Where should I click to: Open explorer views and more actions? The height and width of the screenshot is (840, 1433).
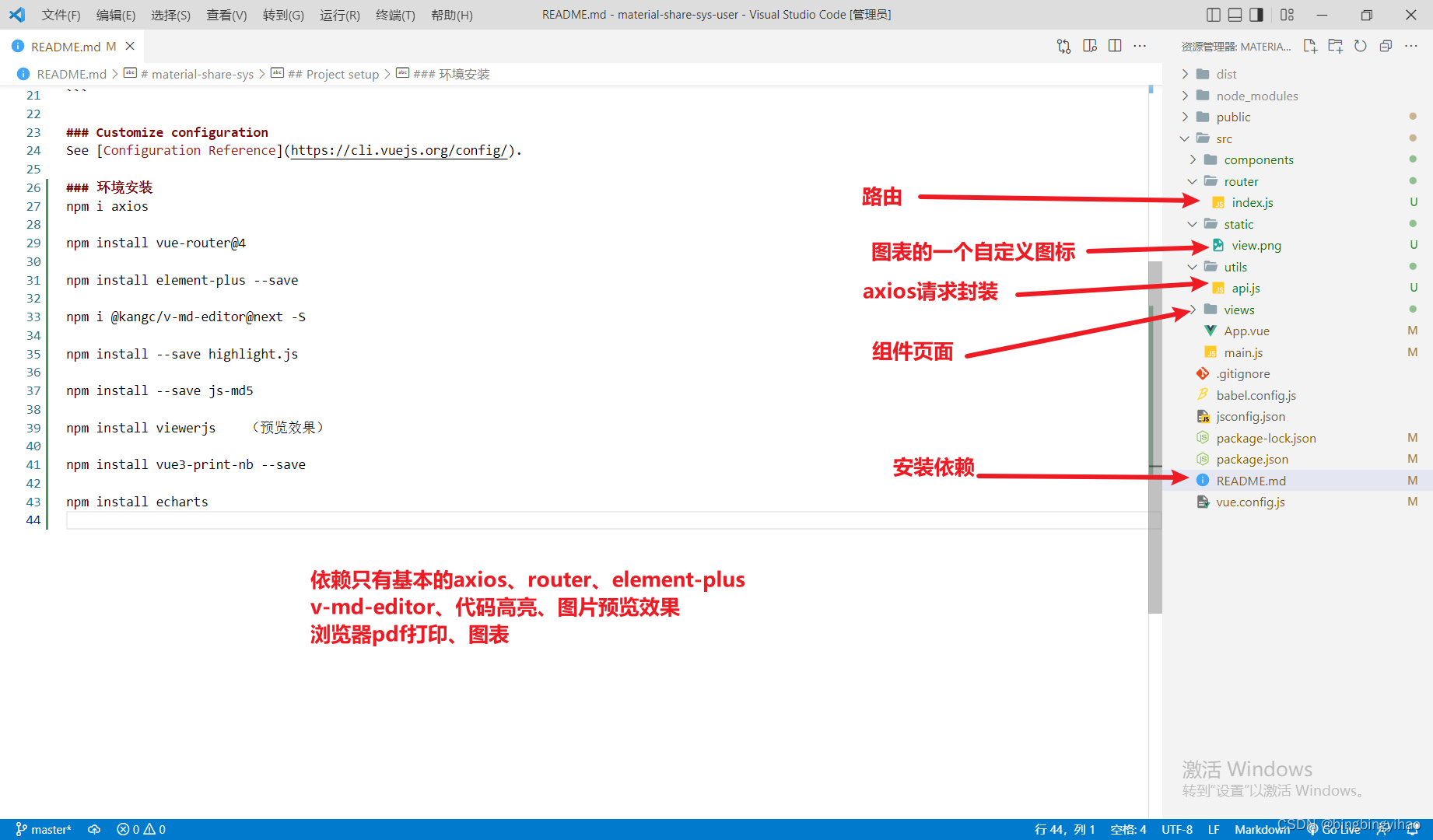coord(1411,46)
